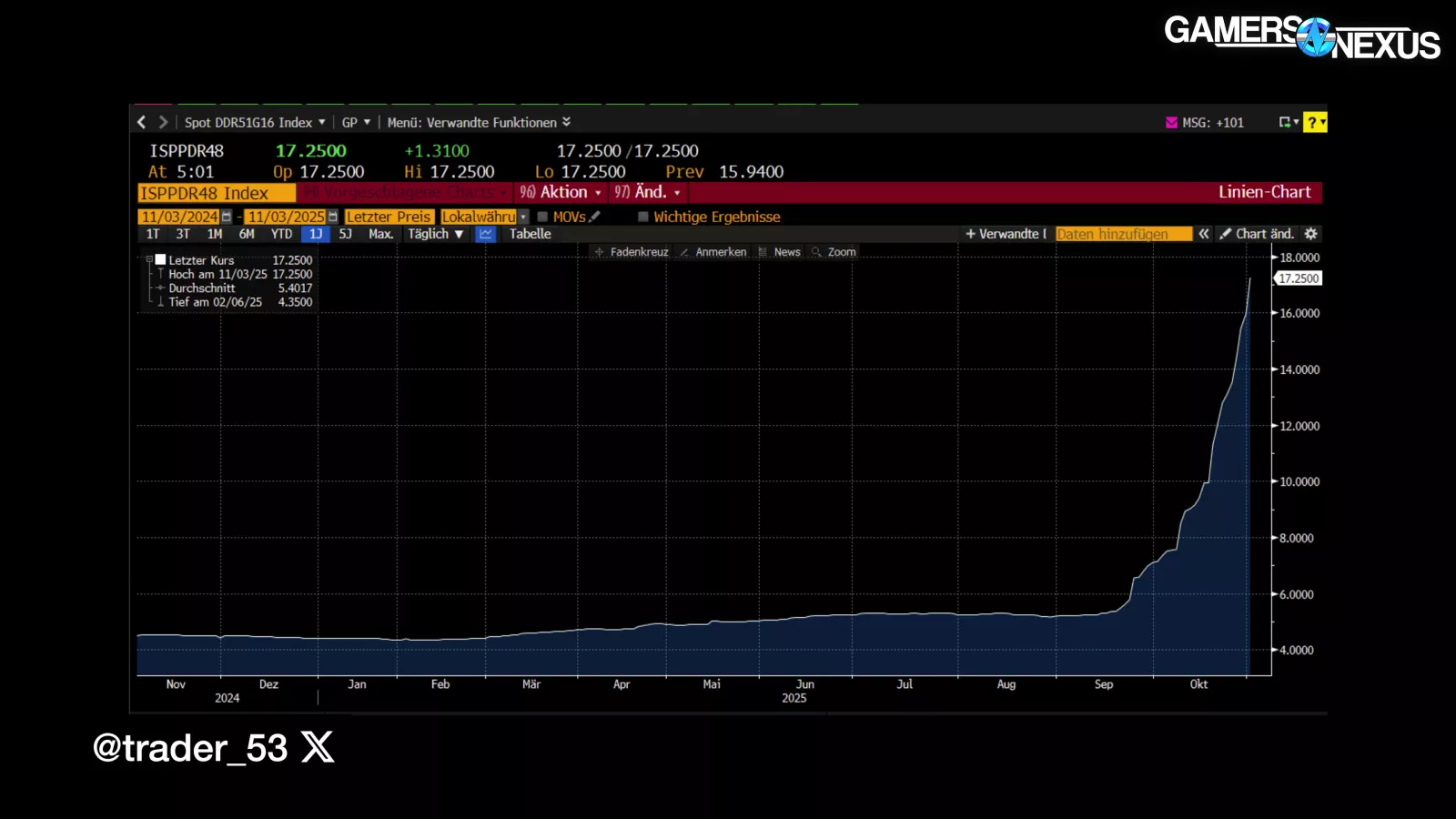
Task: Enable the MOVs checkbox
Action: [542, 217]
